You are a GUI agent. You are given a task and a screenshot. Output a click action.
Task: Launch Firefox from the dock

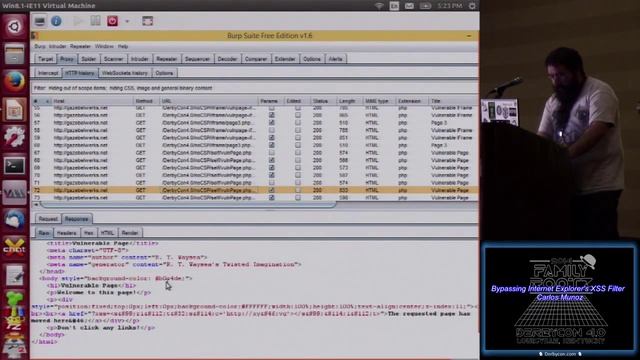[x=14, y=81]
